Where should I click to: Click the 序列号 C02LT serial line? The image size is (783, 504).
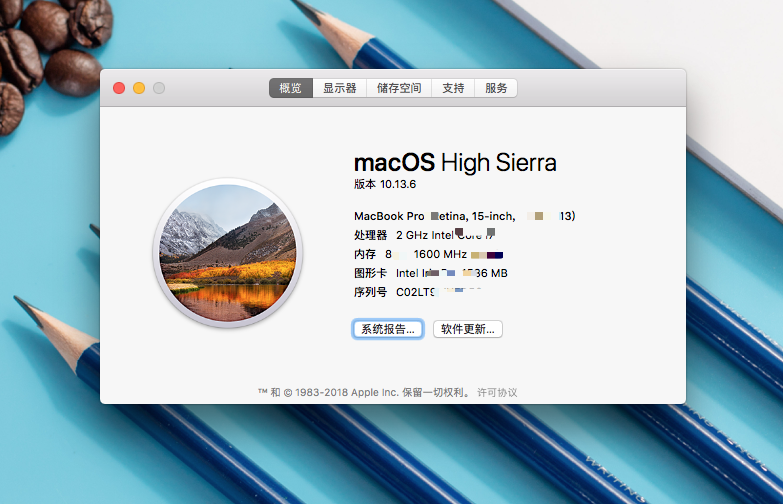point(418,292)
